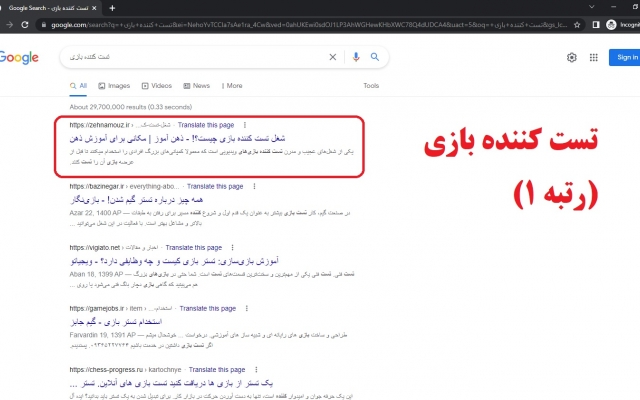Click the 'About 29,700,000 results' text

tap(131, 107)
